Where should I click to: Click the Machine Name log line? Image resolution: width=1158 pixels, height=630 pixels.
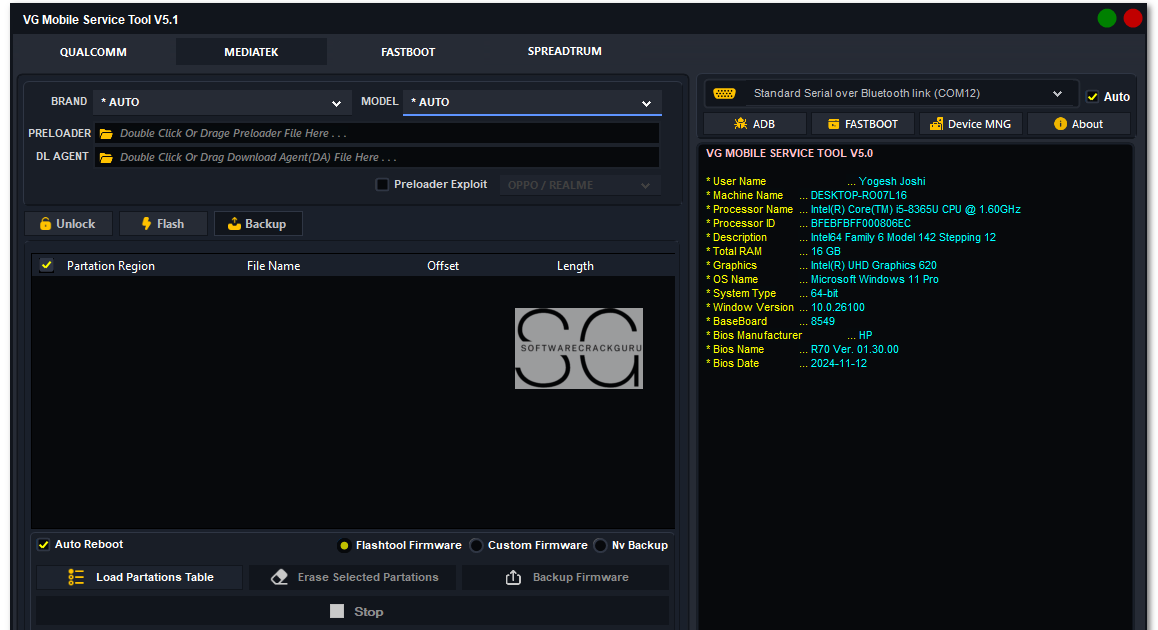pyautogui.click(x=806, y=195)
